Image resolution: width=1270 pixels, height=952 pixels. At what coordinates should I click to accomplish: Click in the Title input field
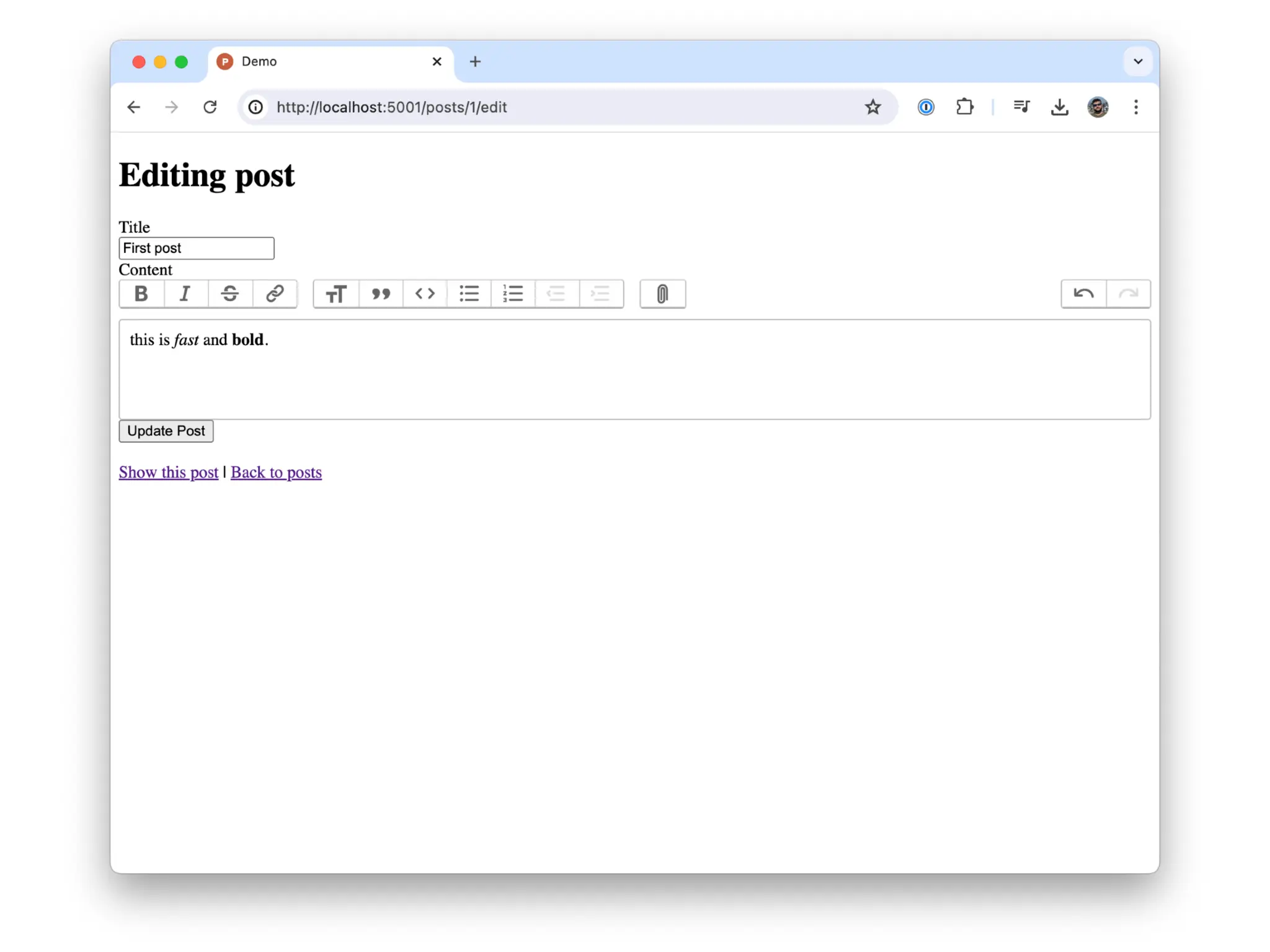[x=196, y=249]
